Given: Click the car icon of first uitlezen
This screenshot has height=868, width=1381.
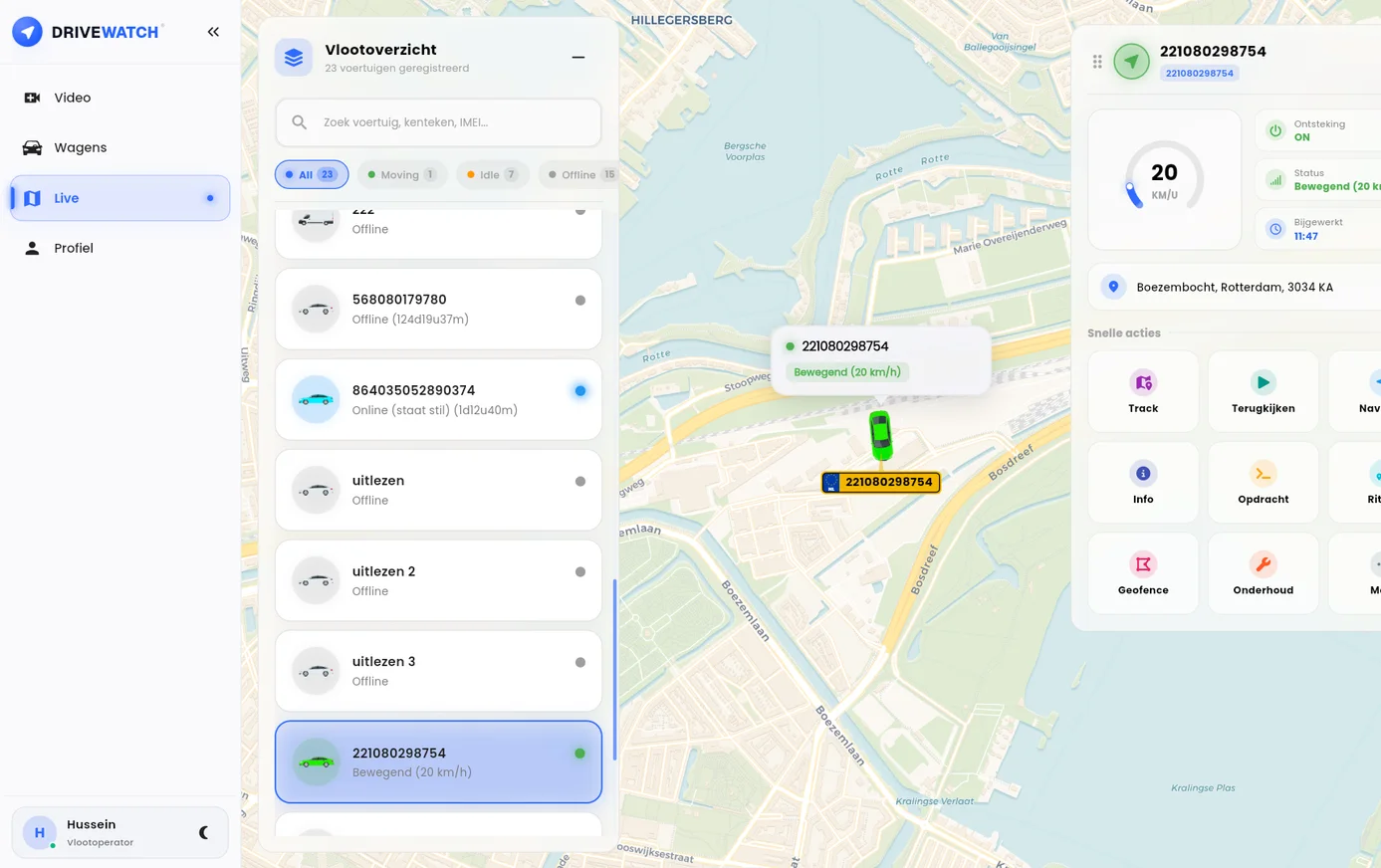Looking at the screenshot, I should [x=316, y=490].
